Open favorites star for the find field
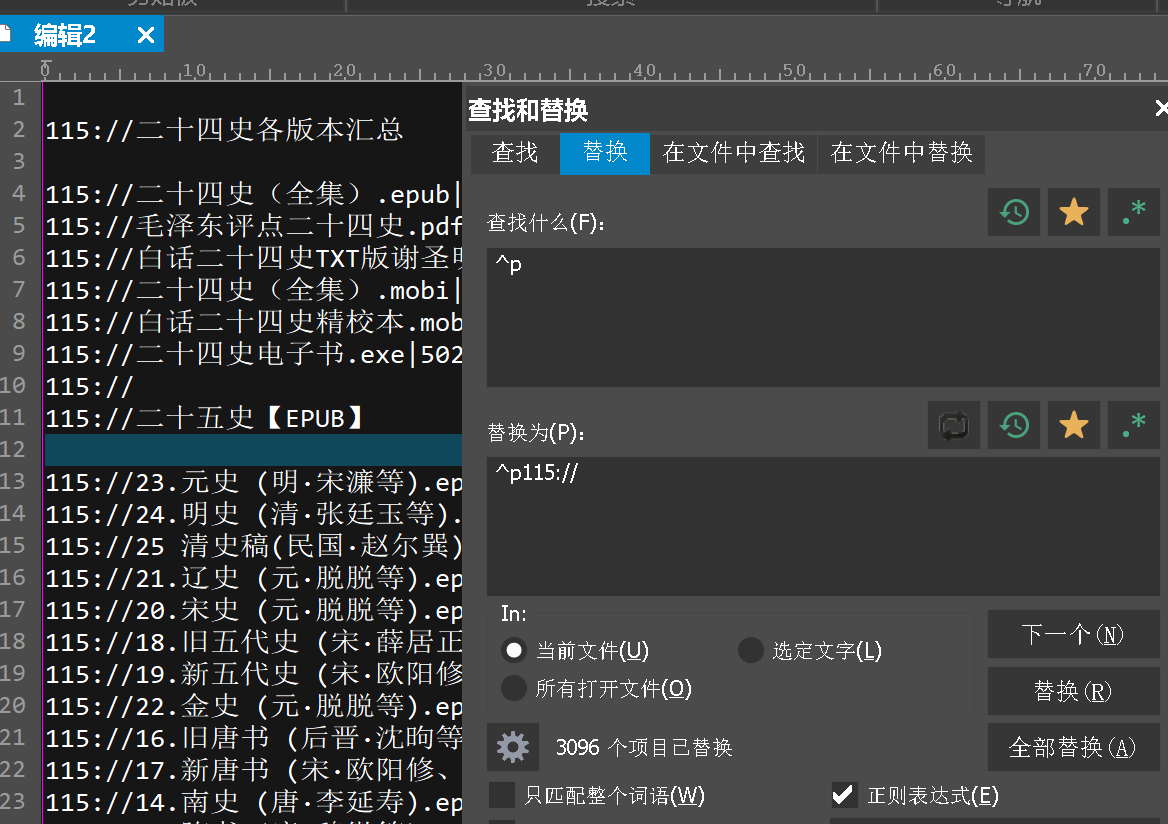The height and width of the screenshot is (824, 1168). [x=1074, y=212]
